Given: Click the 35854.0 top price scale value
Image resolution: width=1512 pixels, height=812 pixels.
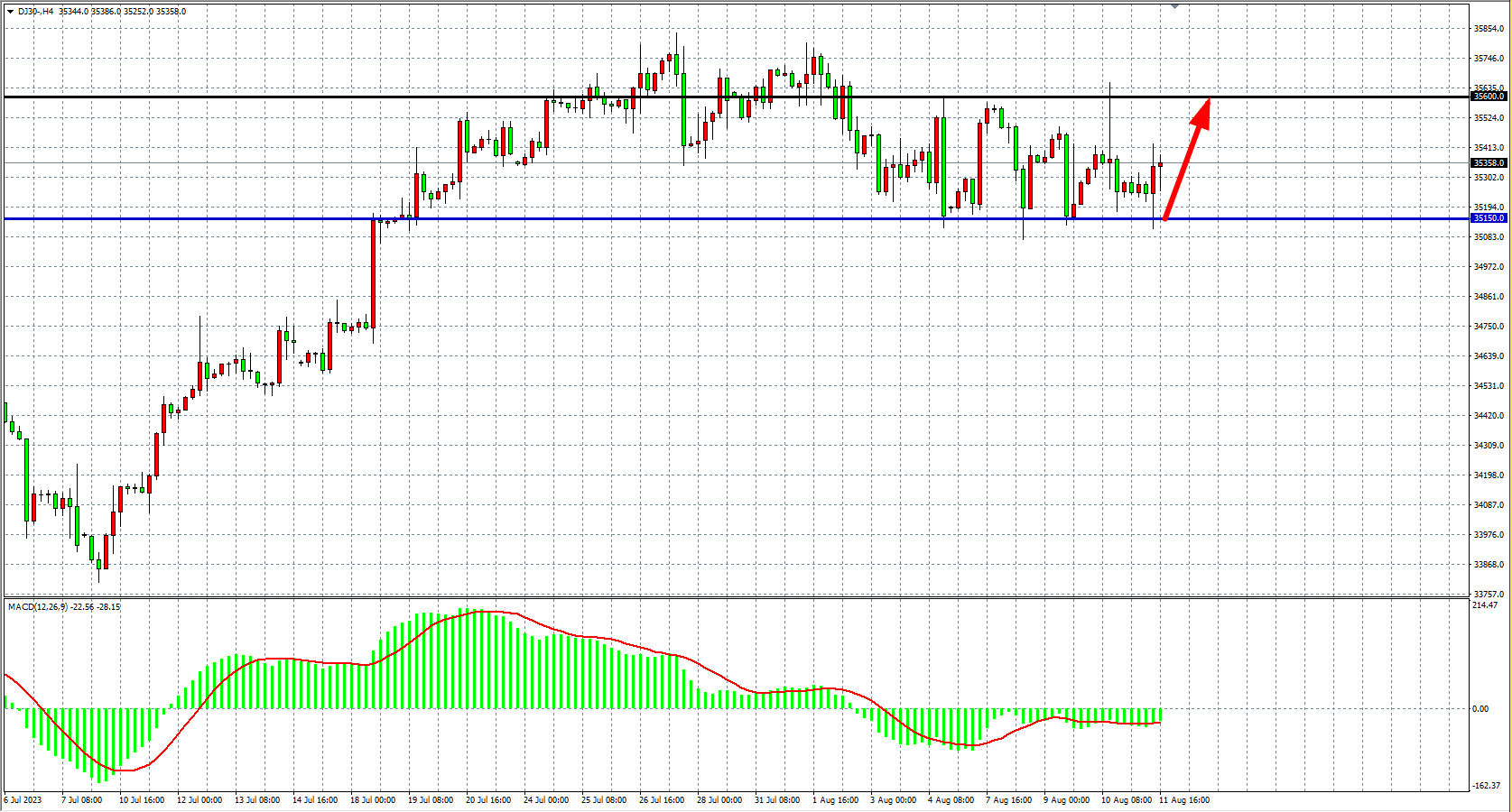Looking at the screenshot, I should [1488, 29].
